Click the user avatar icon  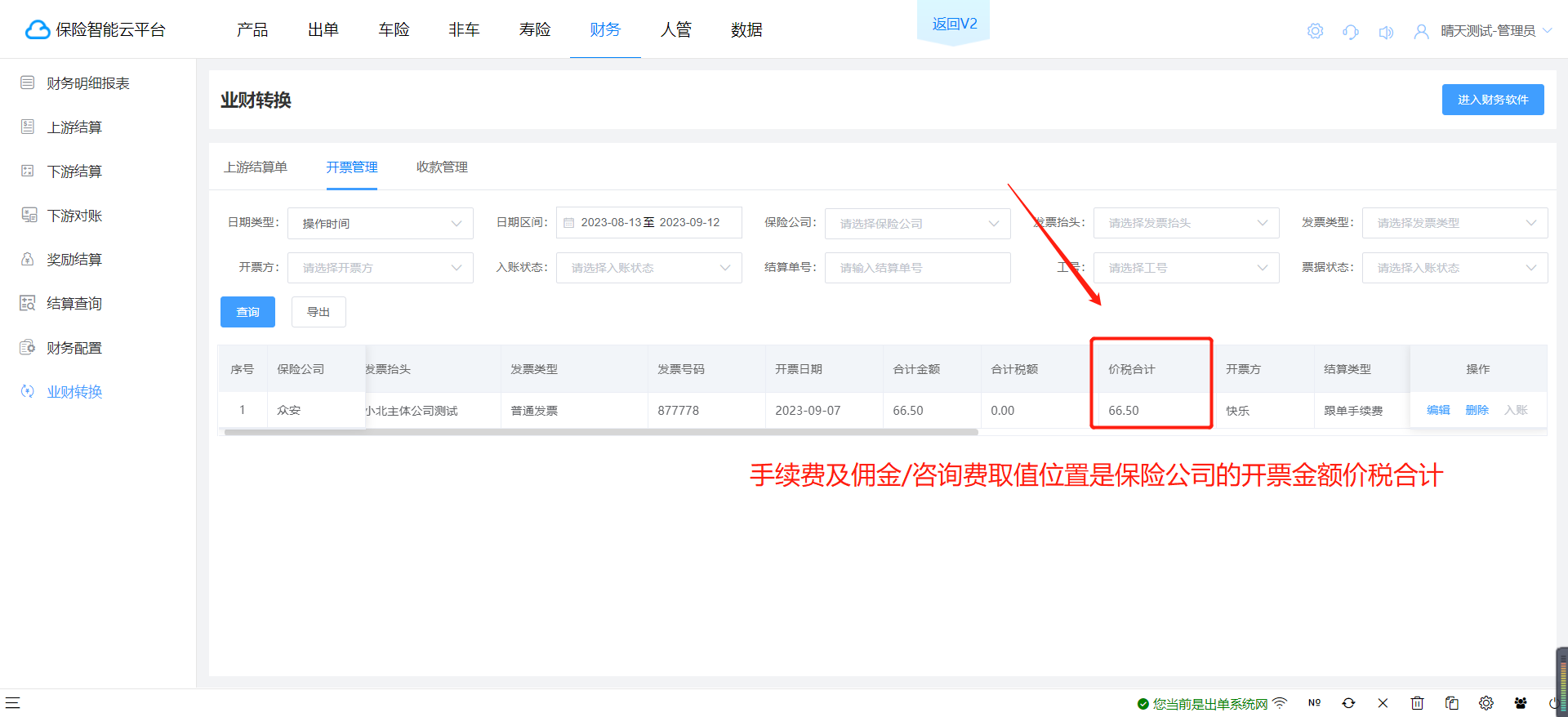[x=1421, y=31]
